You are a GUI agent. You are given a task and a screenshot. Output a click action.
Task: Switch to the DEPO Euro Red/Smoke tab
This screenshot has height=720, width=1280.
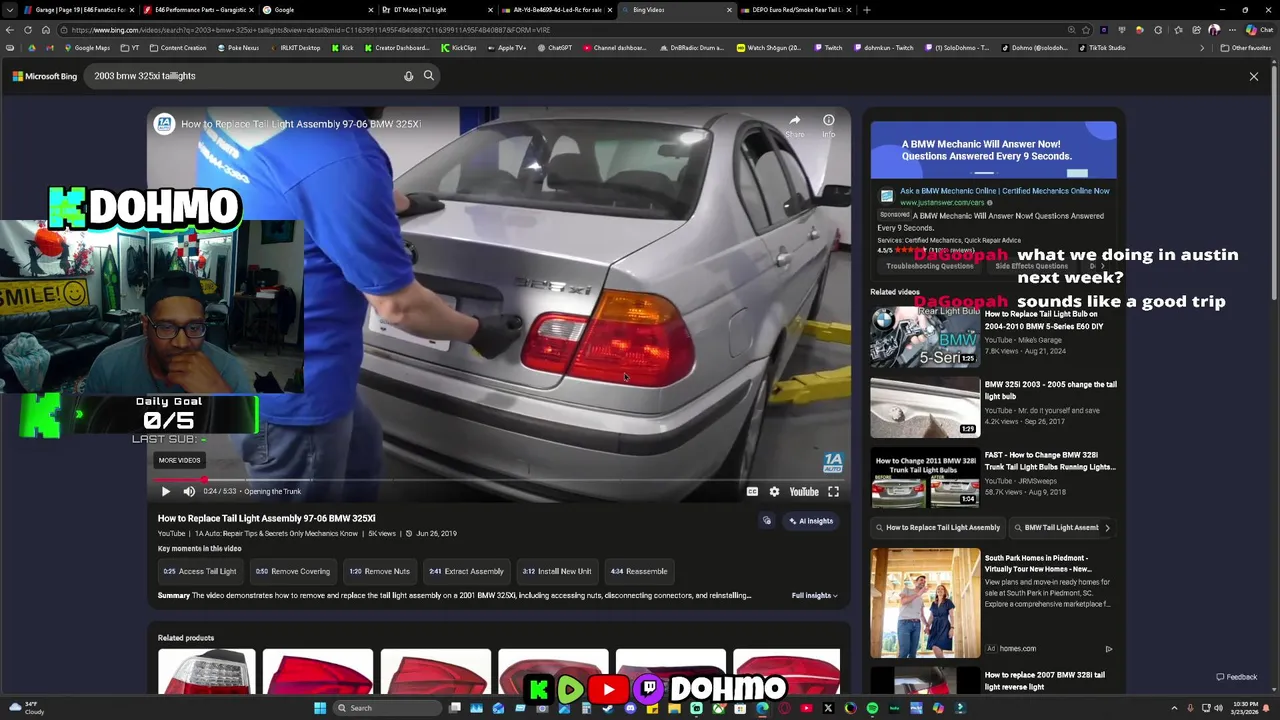[795, 10]
